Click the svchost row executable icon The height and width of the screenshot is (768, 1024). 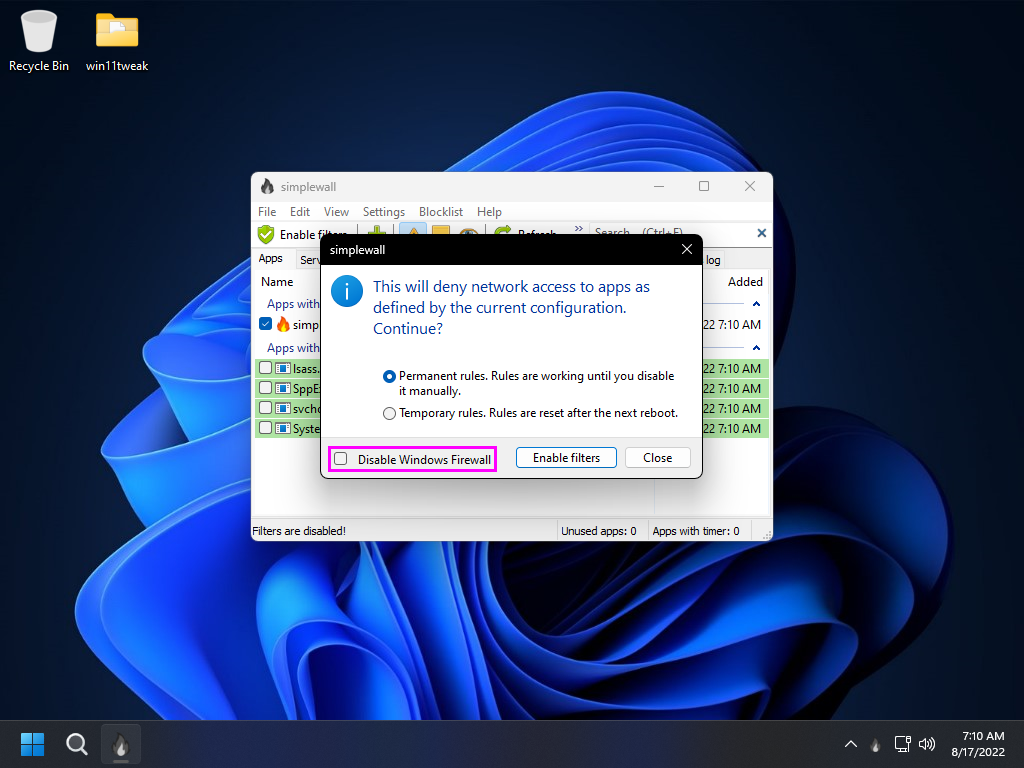pyautogui.click(x=283, y=409)
